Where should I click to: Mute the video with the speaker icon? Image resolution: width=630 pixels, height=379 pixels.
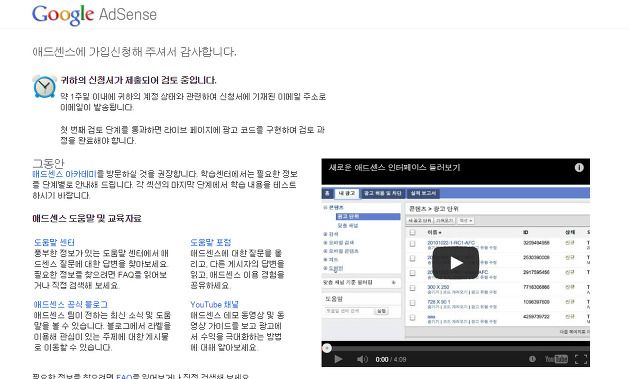[362, 359]
